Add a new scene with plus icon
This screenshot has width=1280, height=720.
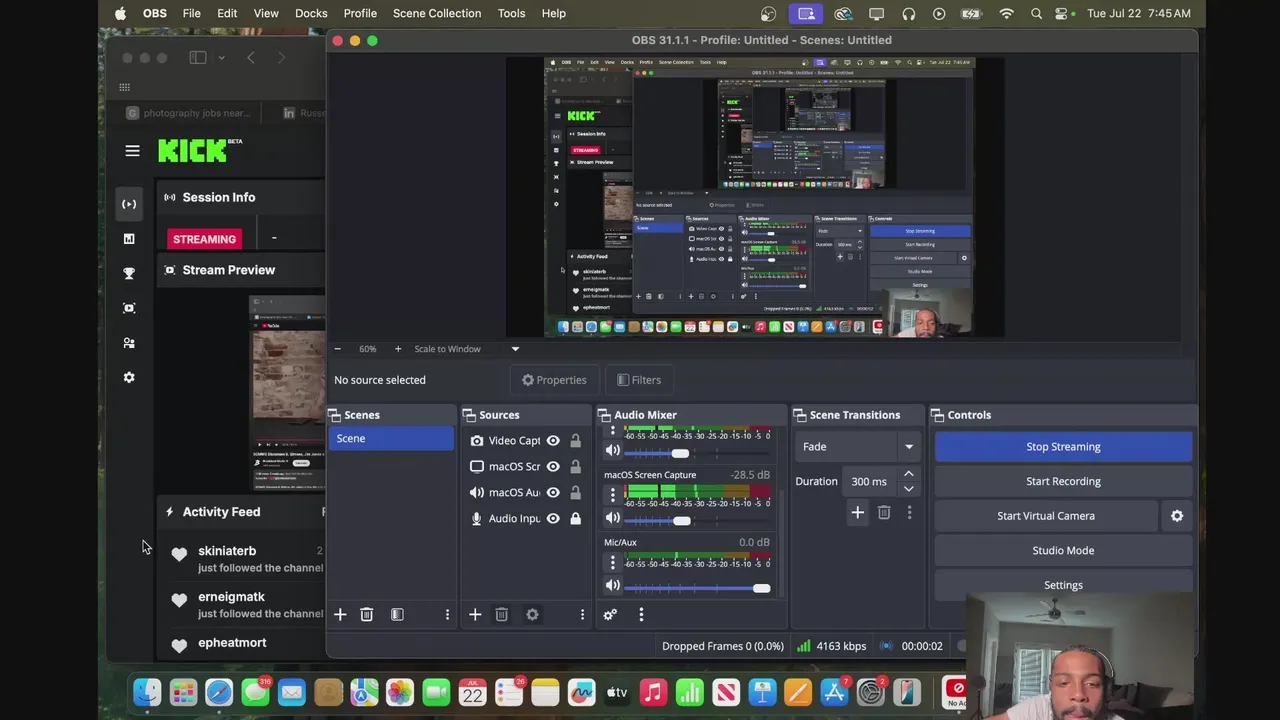(340, 614)
